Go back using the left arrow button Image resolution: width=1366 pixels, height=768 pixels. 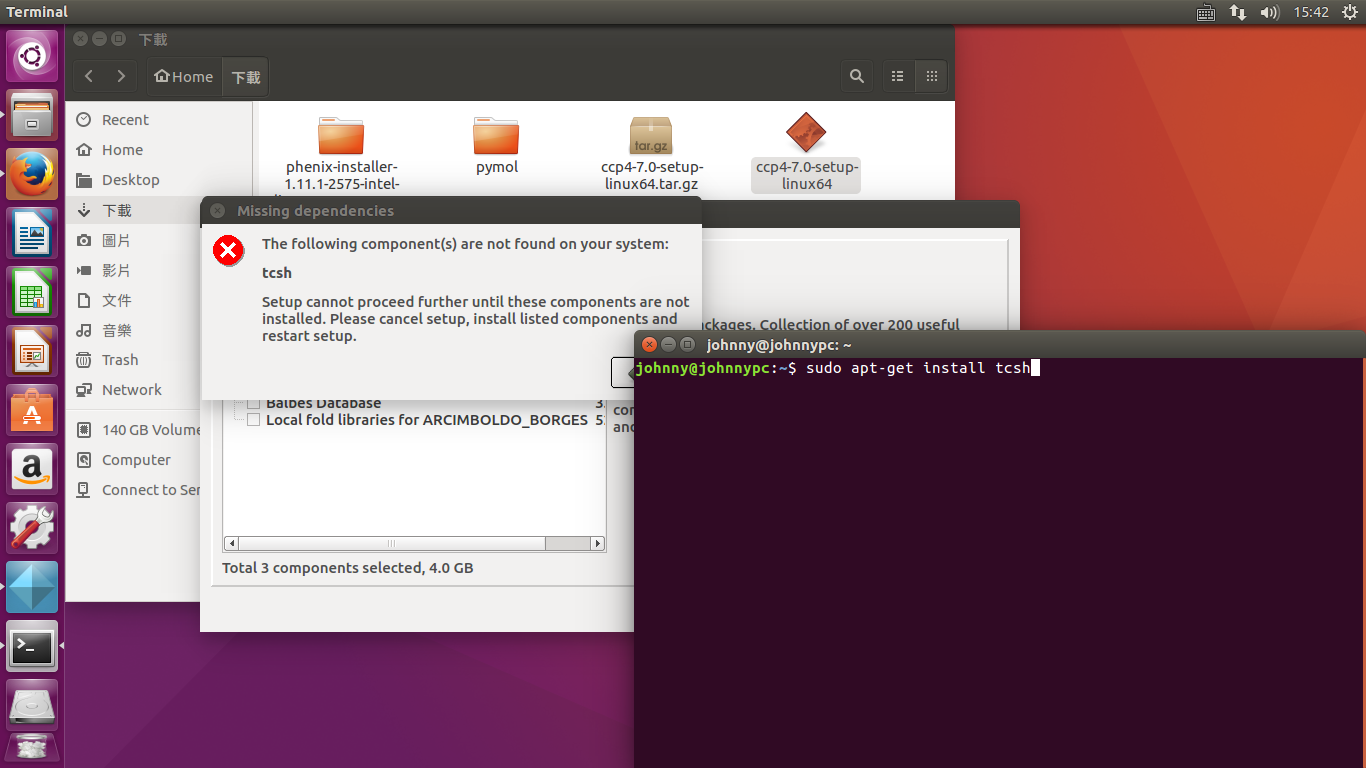point(90,76)
